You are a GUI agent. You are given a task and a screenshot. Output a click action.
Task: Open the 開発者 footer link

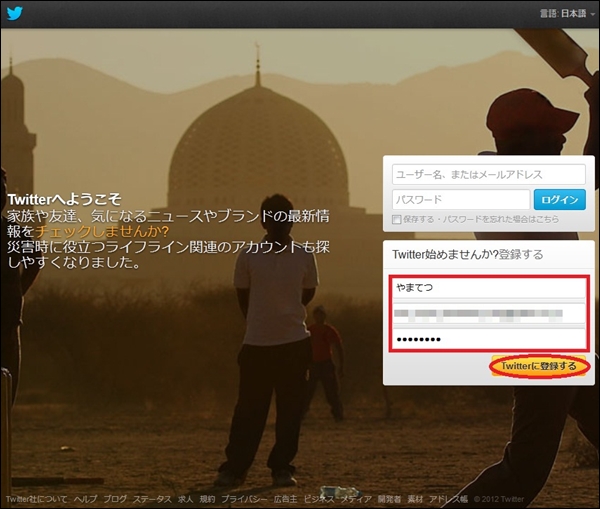tap(389, 499)
